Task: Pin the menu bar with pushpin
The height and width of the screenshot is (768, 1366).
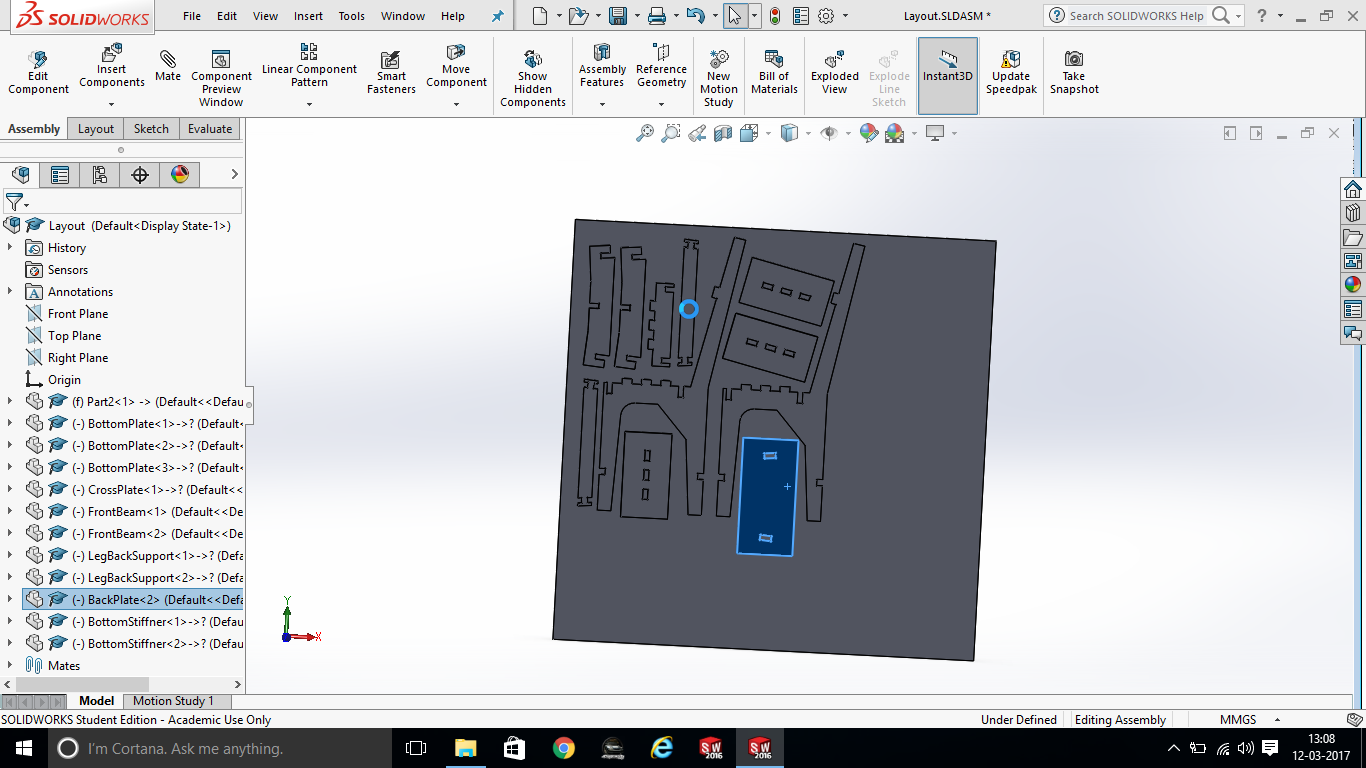Action: coord(498,16)
